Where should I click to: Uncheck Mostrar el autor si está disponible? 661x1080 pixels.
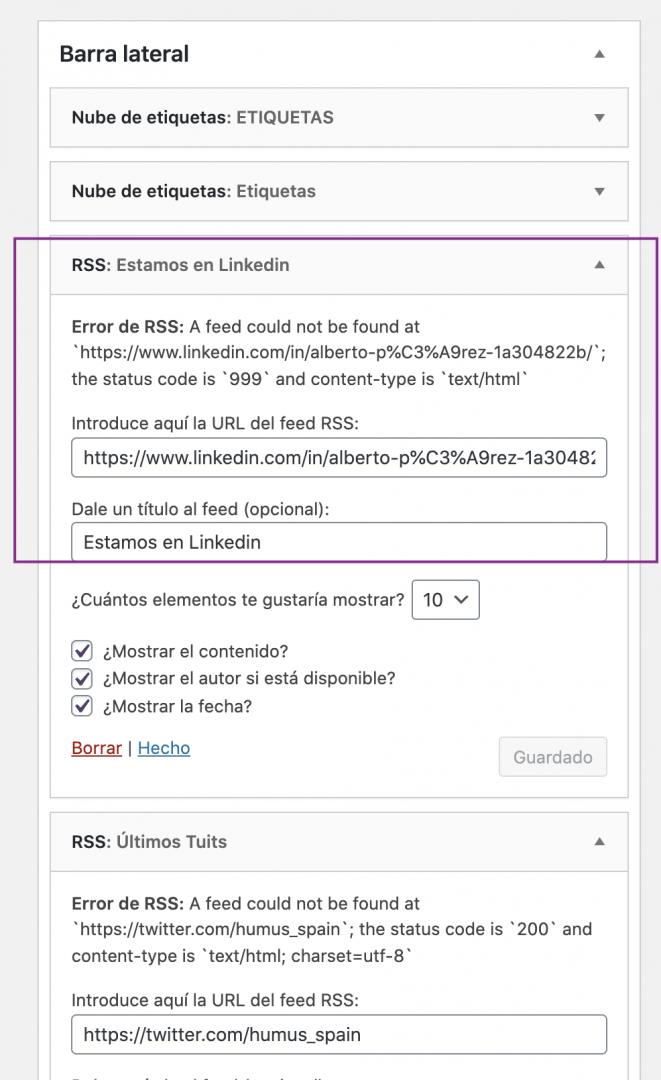[82, 678]
